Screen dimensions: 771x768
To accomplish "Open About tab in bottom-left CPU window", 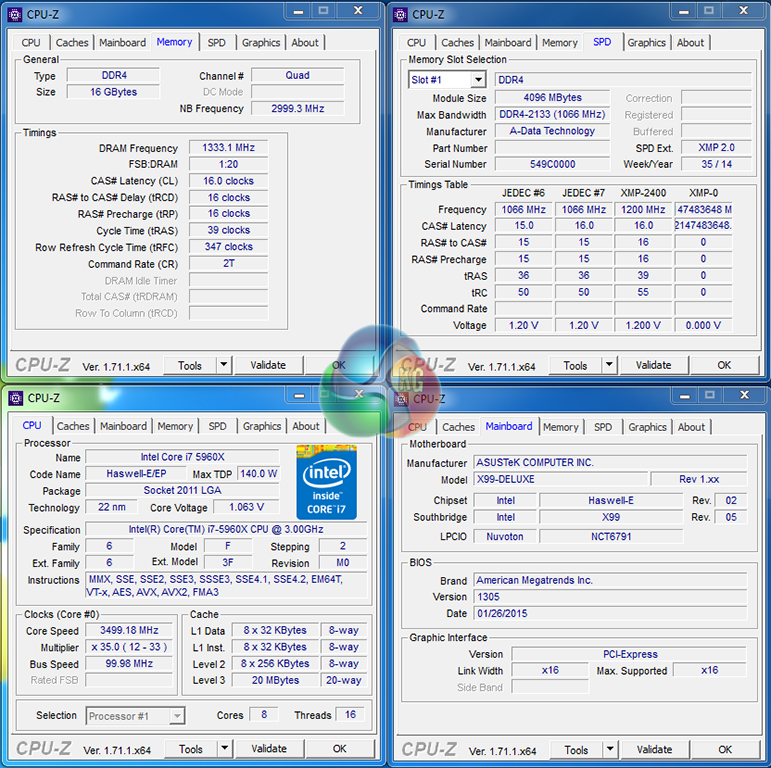I will [x=306, y=426].
